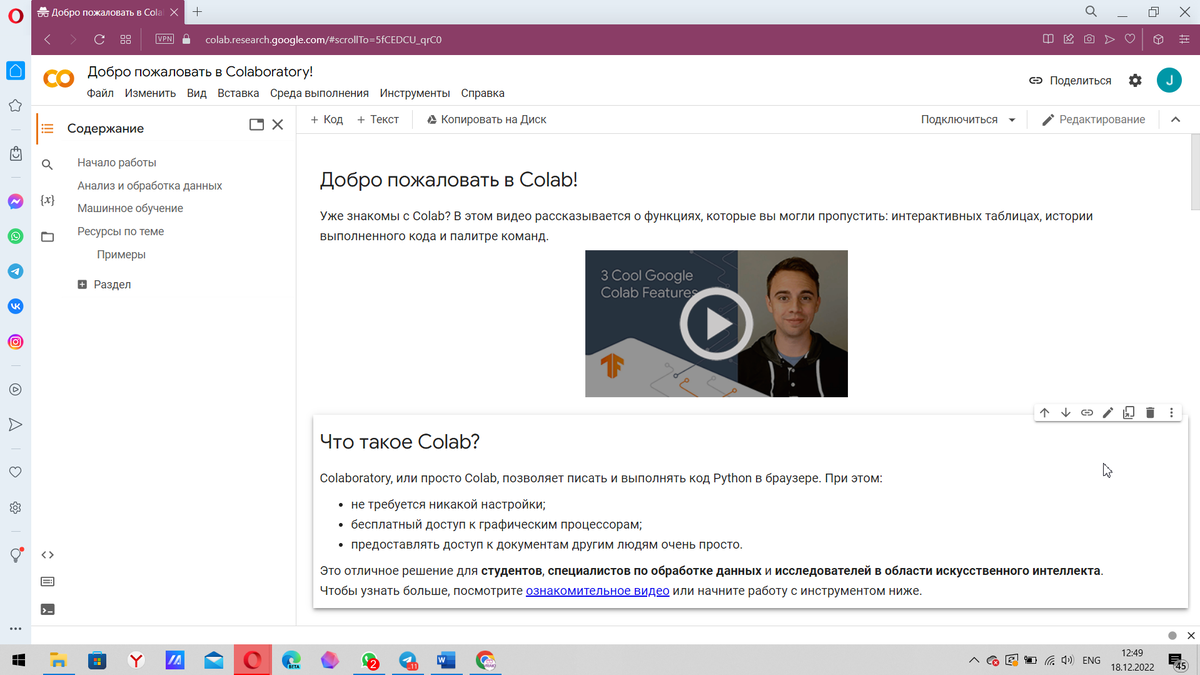Add a new Раздел in contents
Viewport: 1200px width, 675px height.
point(104,285)
